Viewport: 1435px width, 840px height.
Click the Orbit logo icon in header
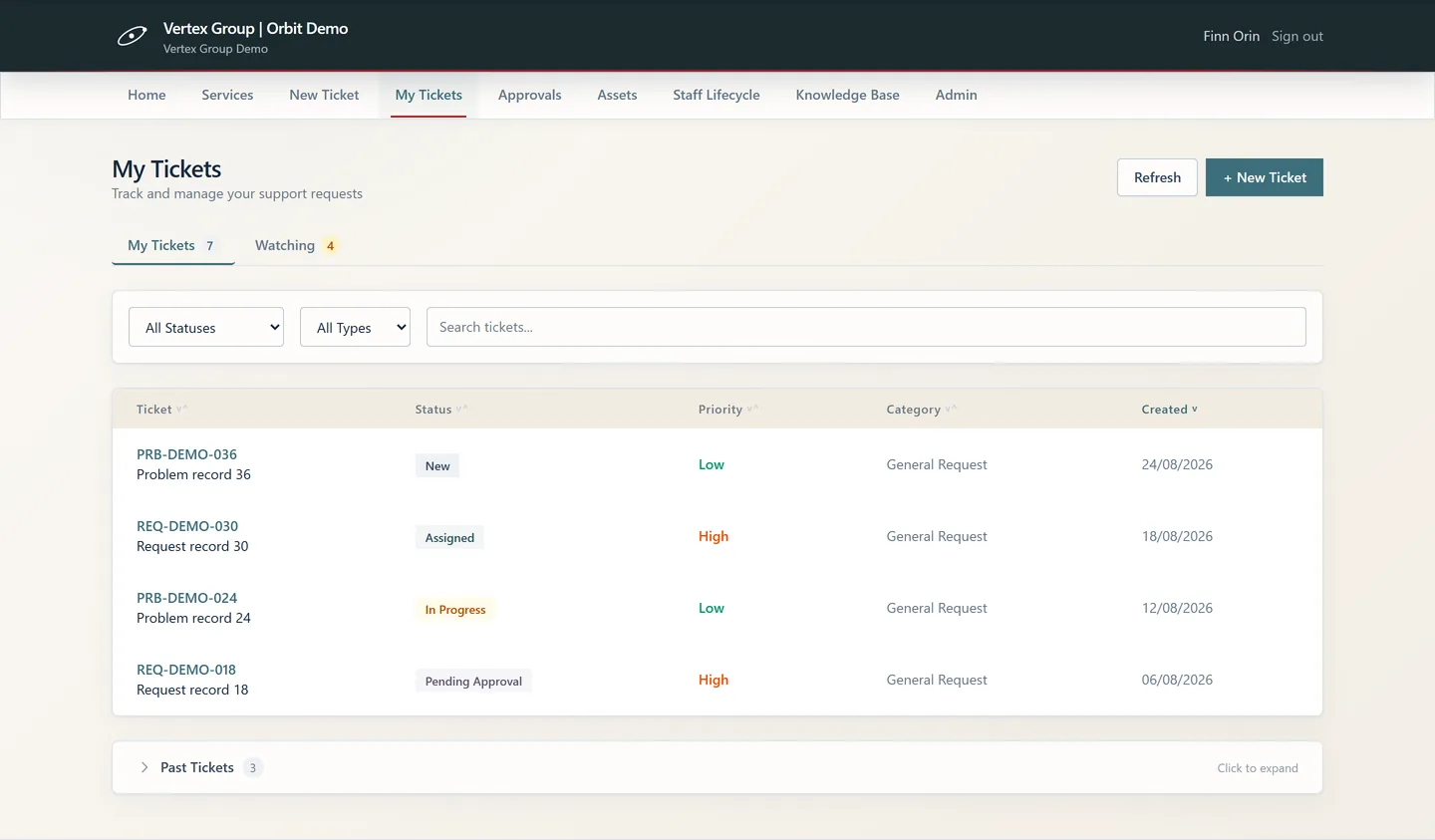[x=132, y=37]
